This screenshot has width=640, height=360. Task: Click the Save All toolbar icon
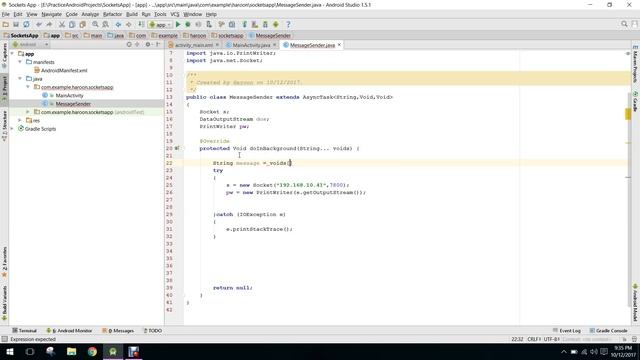click(16, 24)
